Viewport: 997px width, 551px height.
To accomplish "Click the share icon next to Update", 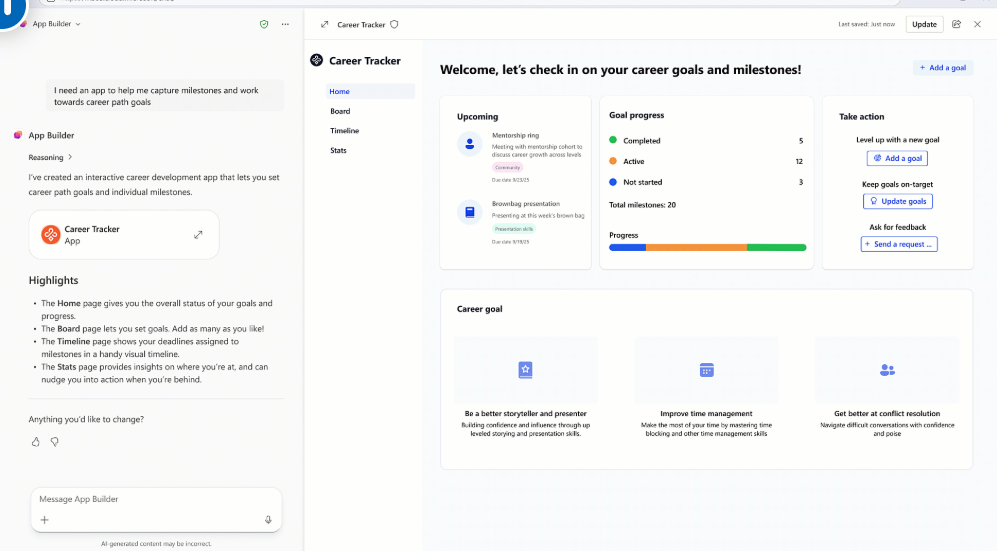I will pyautogui.click(x=957, y=24).
